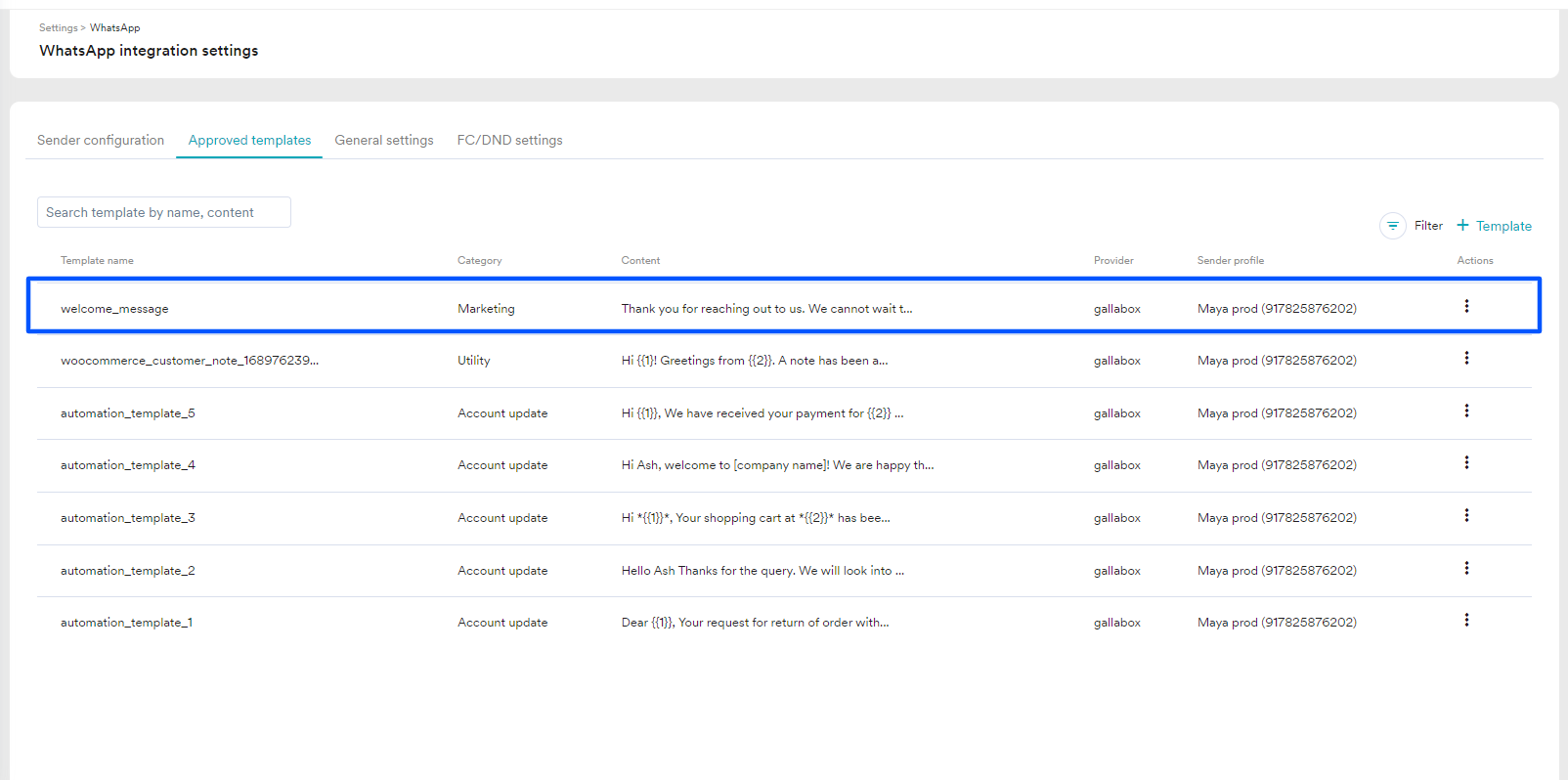Select the welcome_message template name

[114, 309]
